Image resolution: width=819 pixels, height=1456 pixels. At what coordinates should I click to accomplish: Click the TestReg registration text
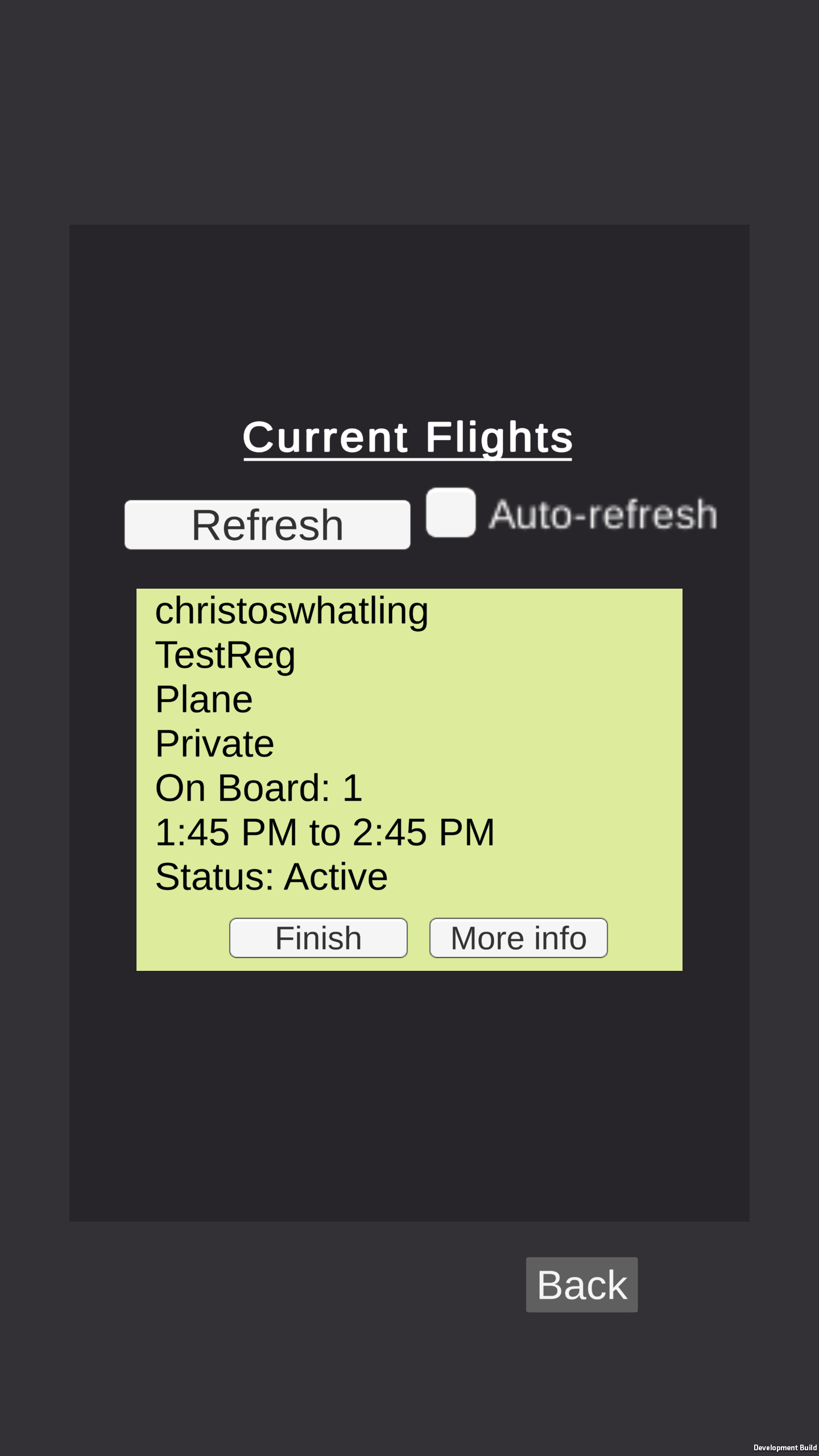(225, 655)
